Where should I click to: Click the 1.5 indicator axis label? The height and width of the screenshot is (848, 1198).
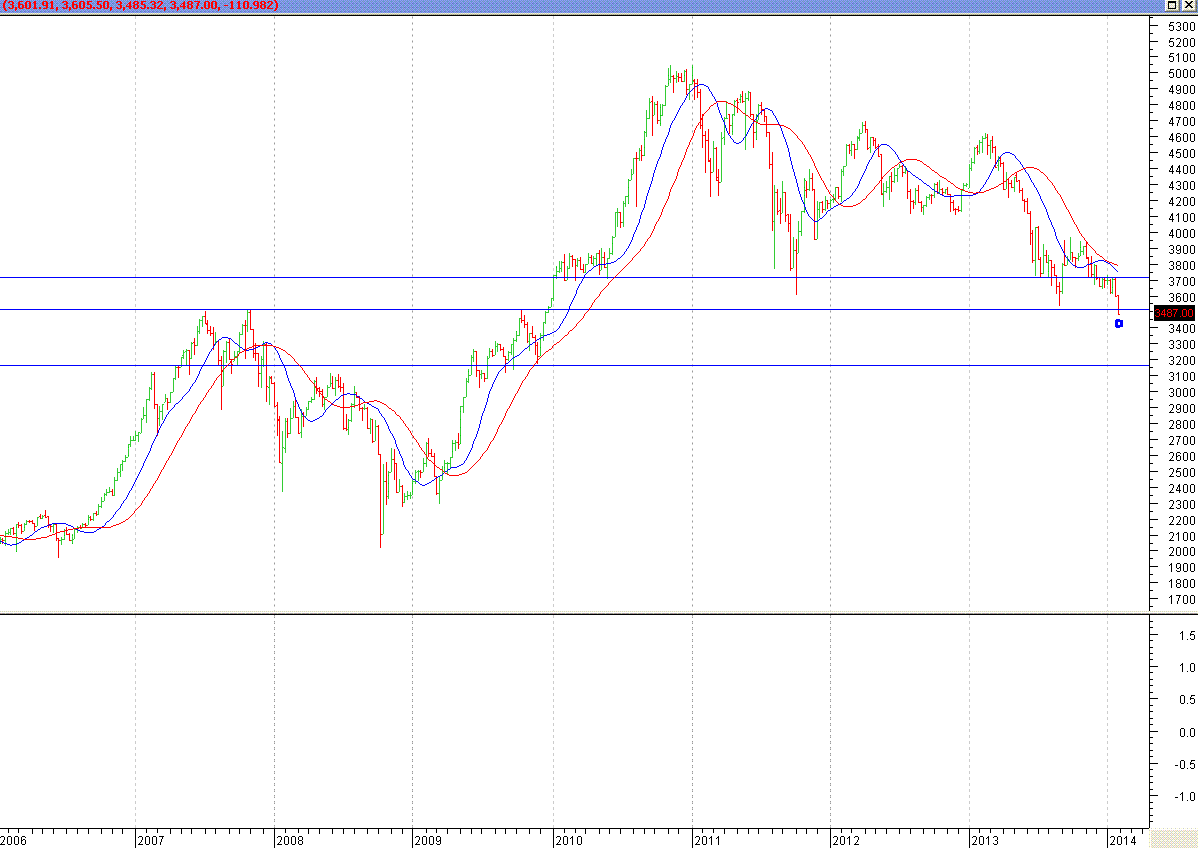1187,636
